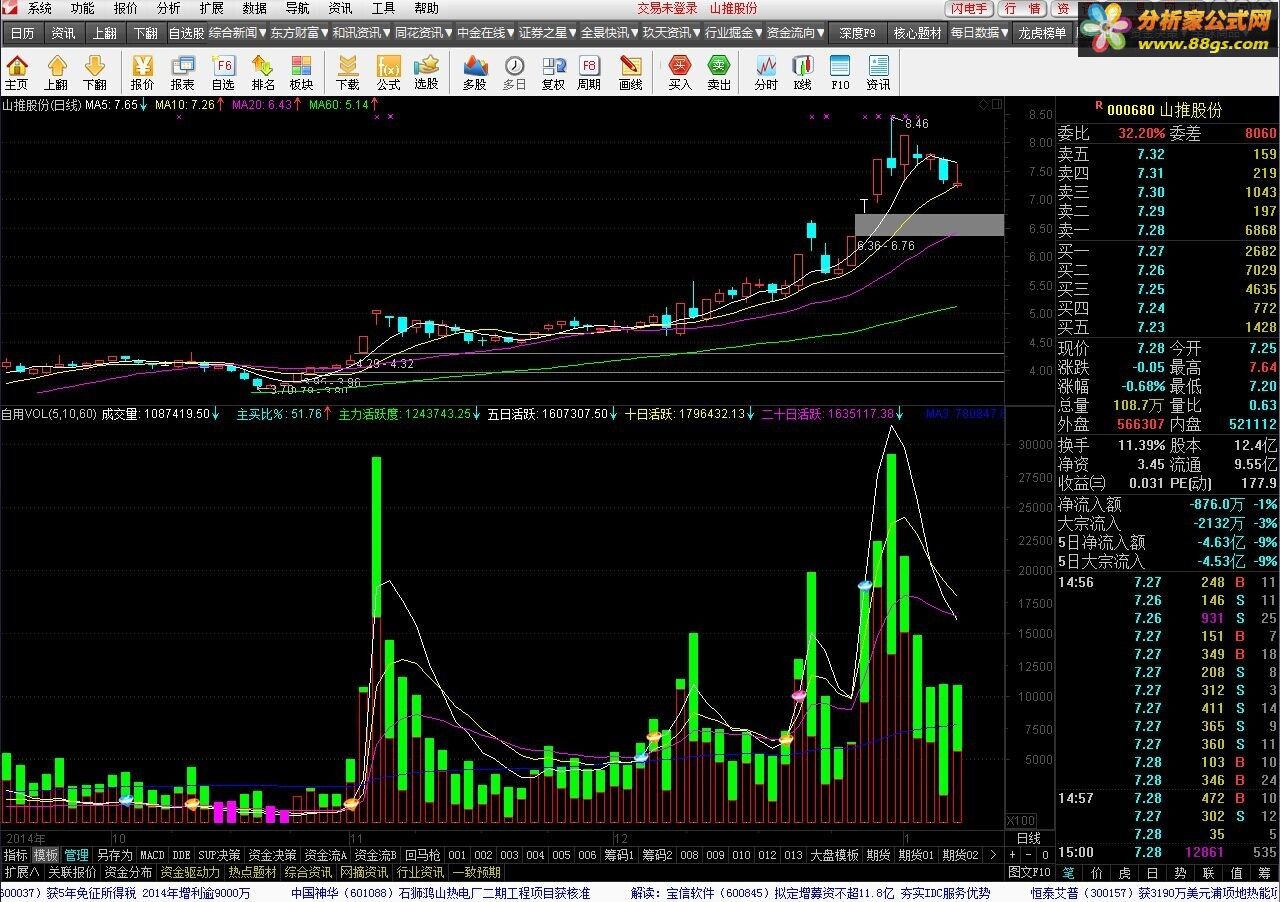
Task: Expand the 和讯资讯 dropdown
Action: (x=362, y=32)
